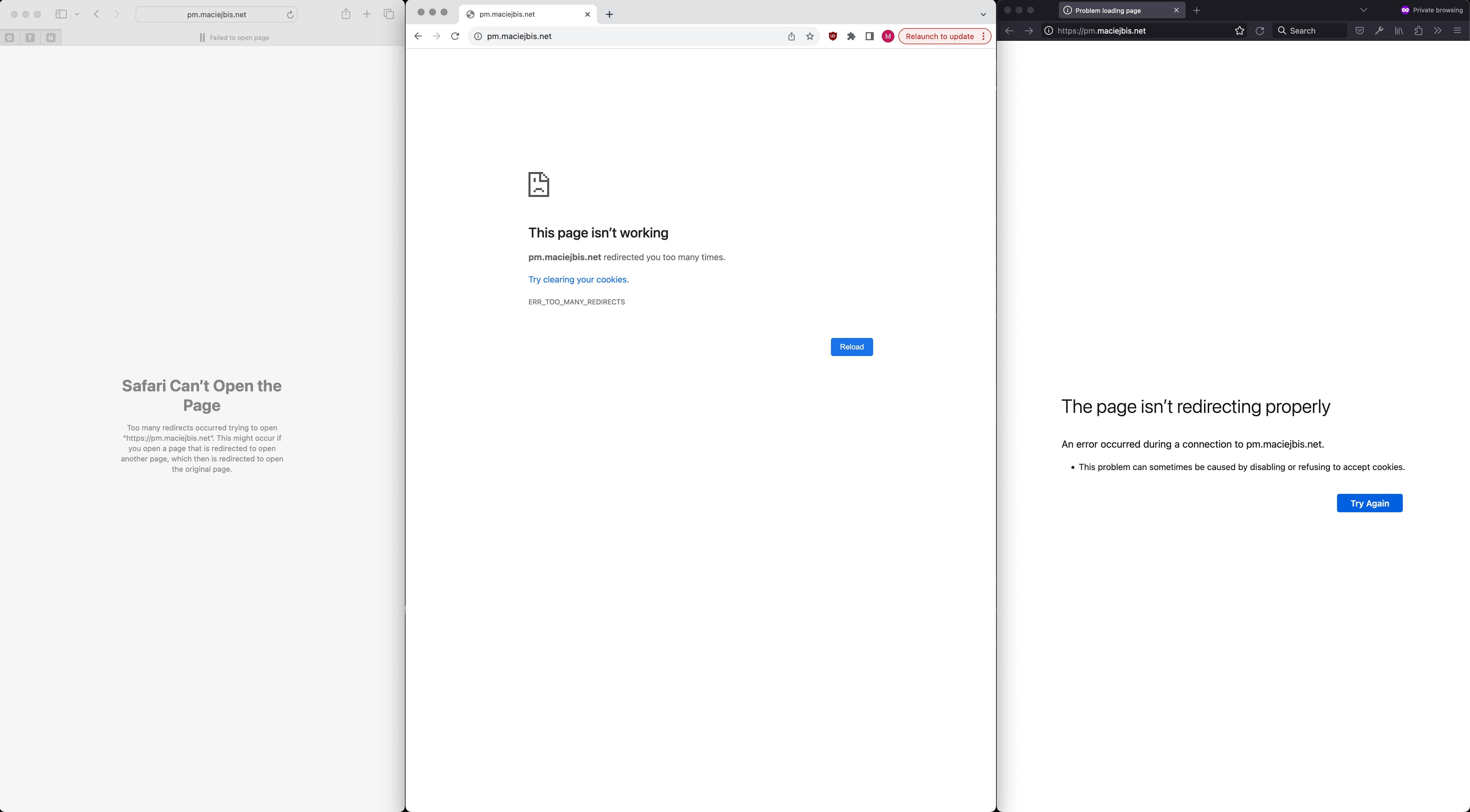The height and width of the screenshot is (812, 1470).
Task: Show Safari tab overview icon
Action: (x=389, y=14)
